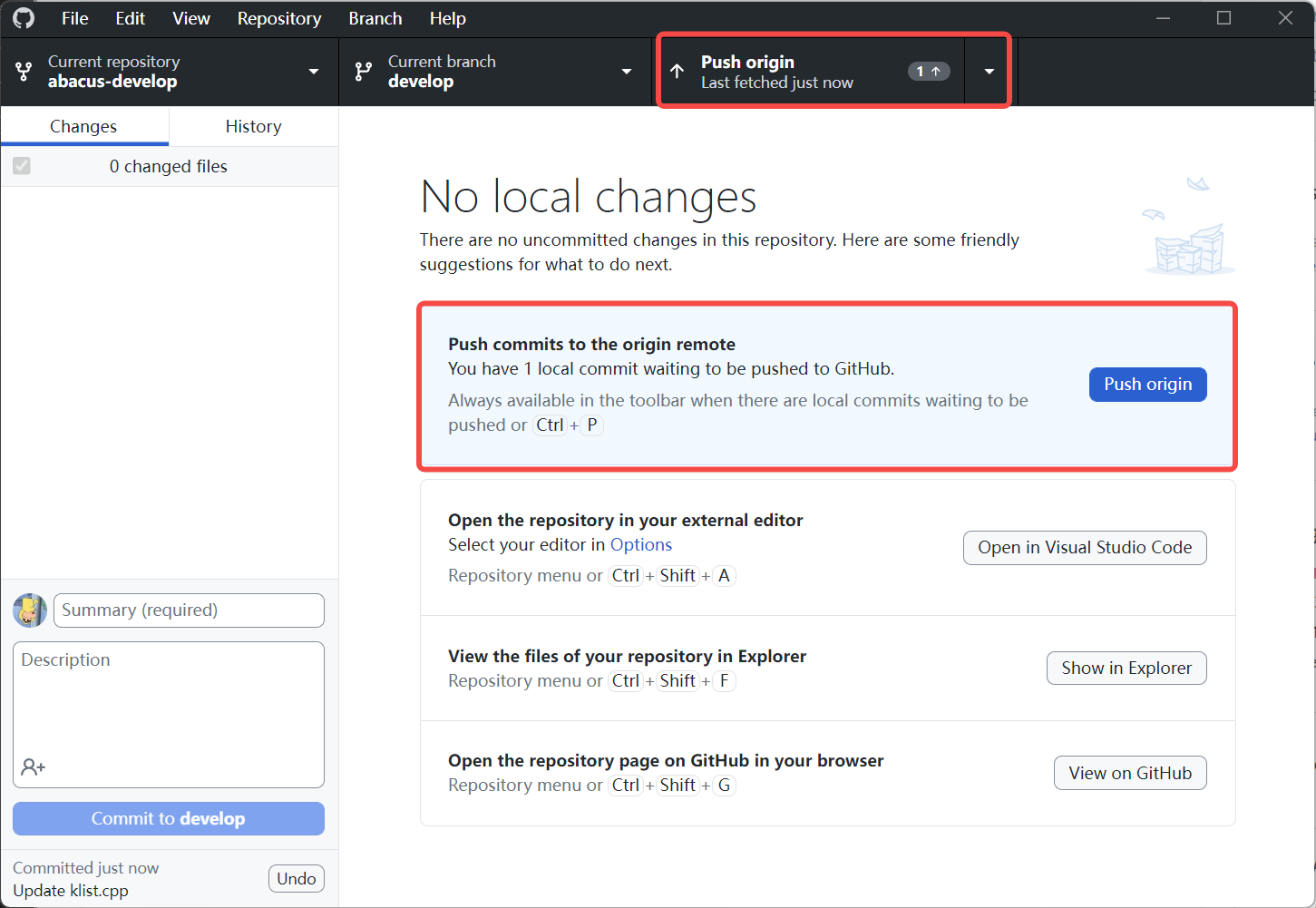This screenshot has width=1316, height=908.
Task: Open the Options link for editor
Action: tap(640, 544)
